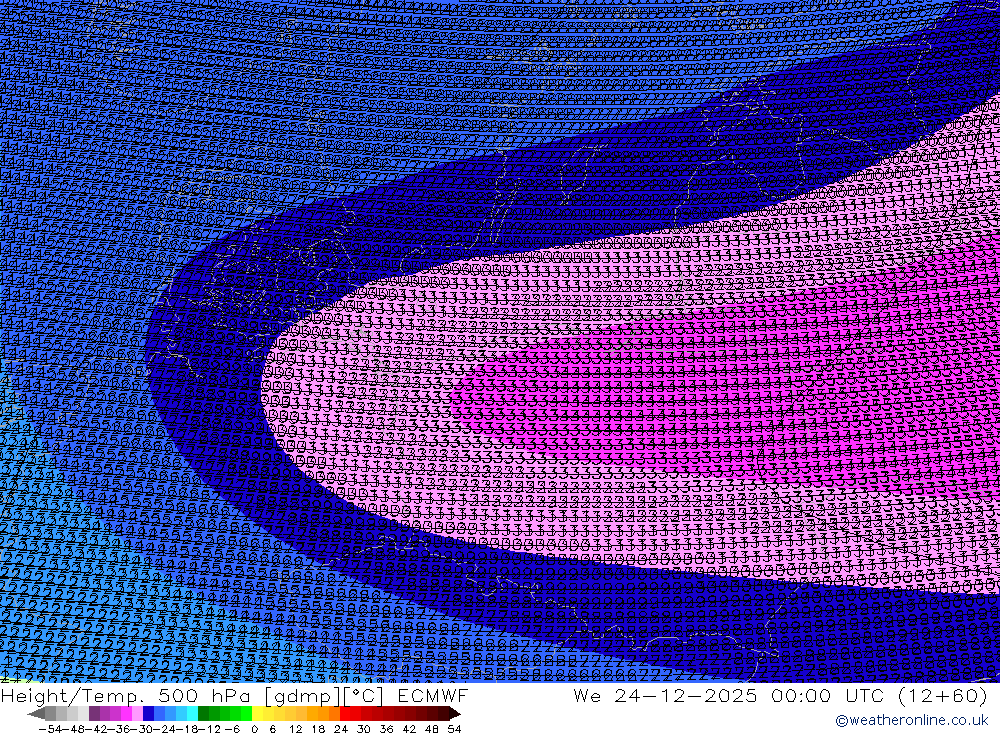Click the dark blue -30 legend swatch
This screenshot has width=1000, height=733.
[148, 714]
